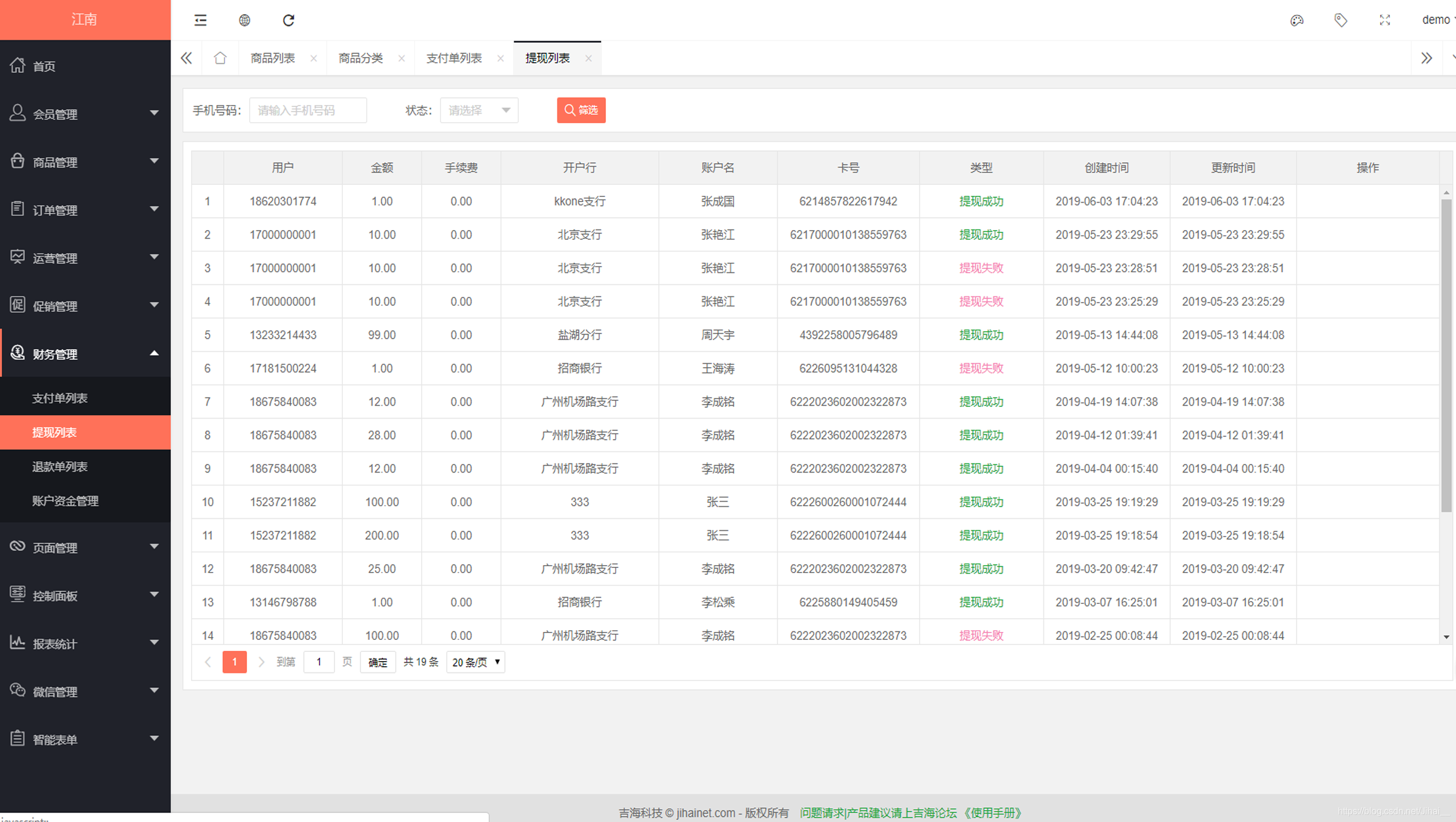Screen dimensions: 1456x822
Task: Click 周天宇 account name cell
Action: [718, 335]
